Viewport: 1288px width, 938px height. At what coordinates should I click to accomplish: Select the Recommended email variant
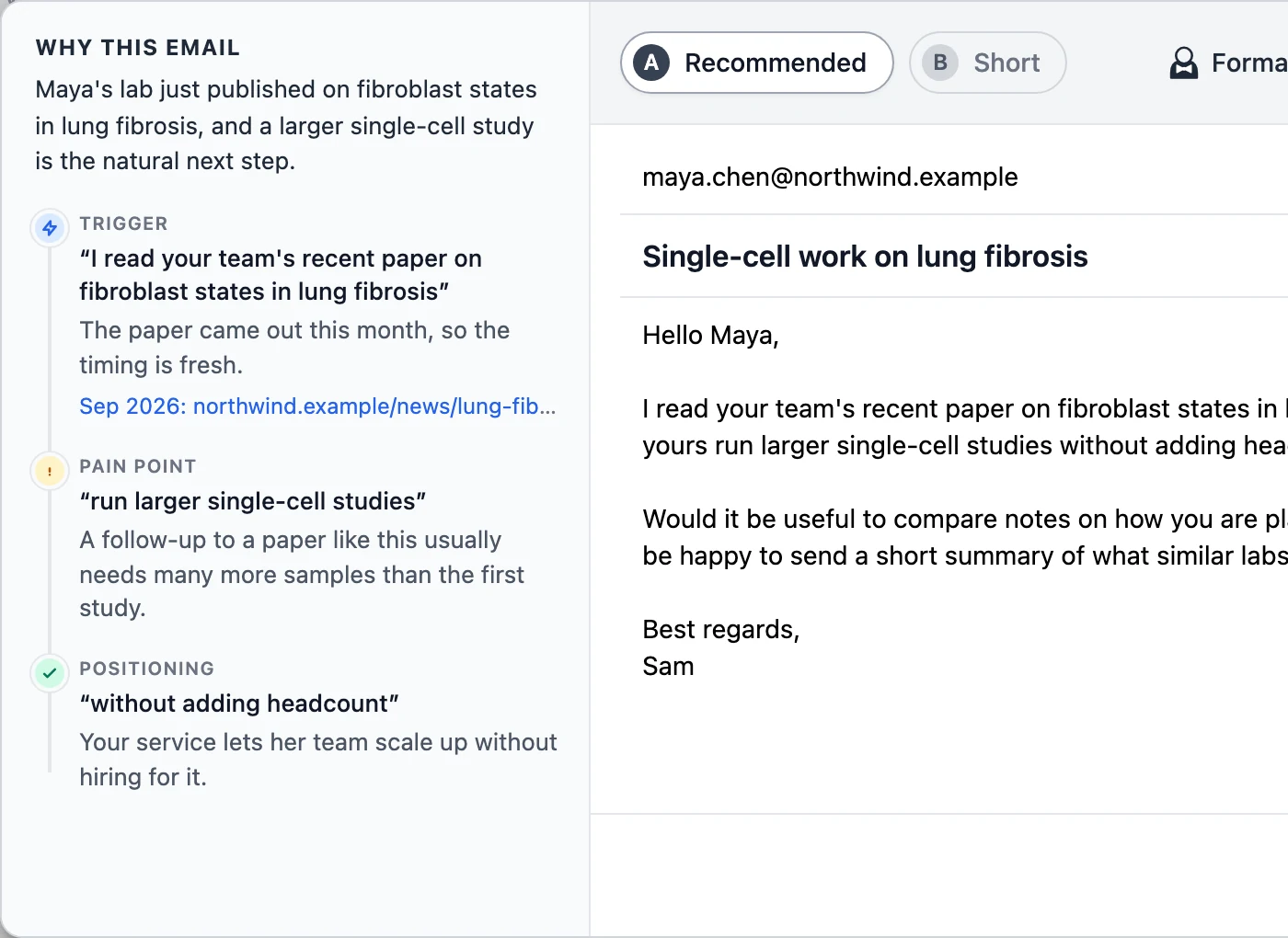point(757,63)
